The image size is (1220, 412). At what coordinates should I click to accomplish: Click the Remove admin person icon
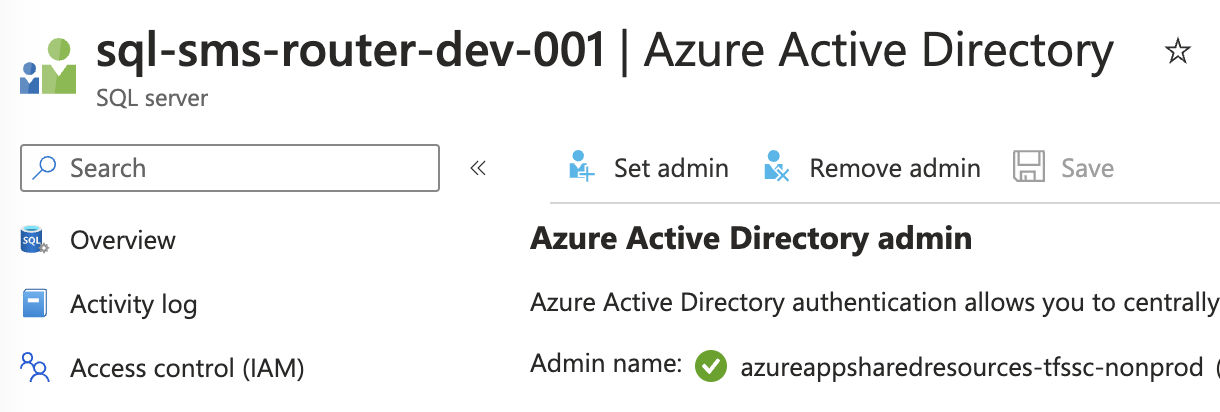click(777, 167)
